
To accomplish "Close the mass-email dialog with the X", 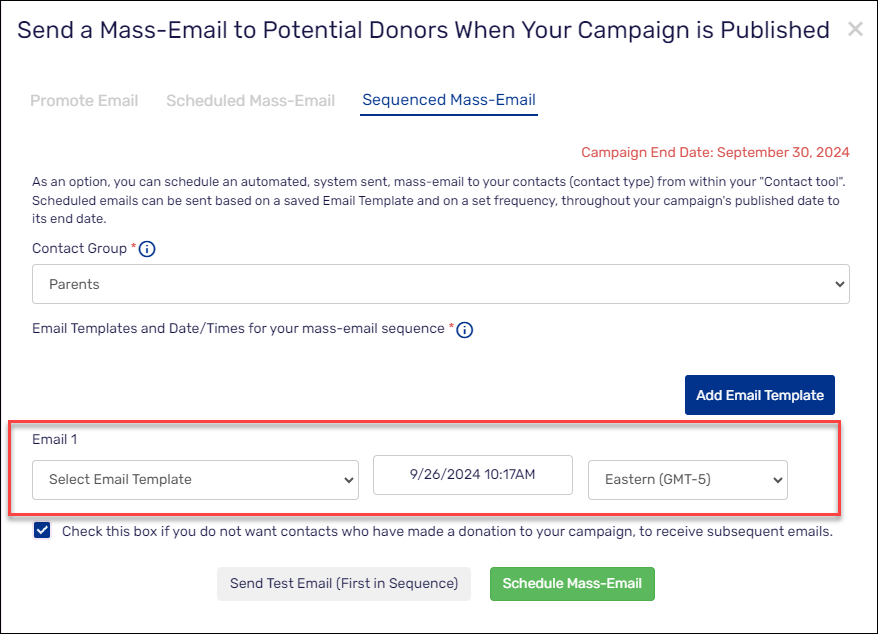I will click(x=855, y=30).
